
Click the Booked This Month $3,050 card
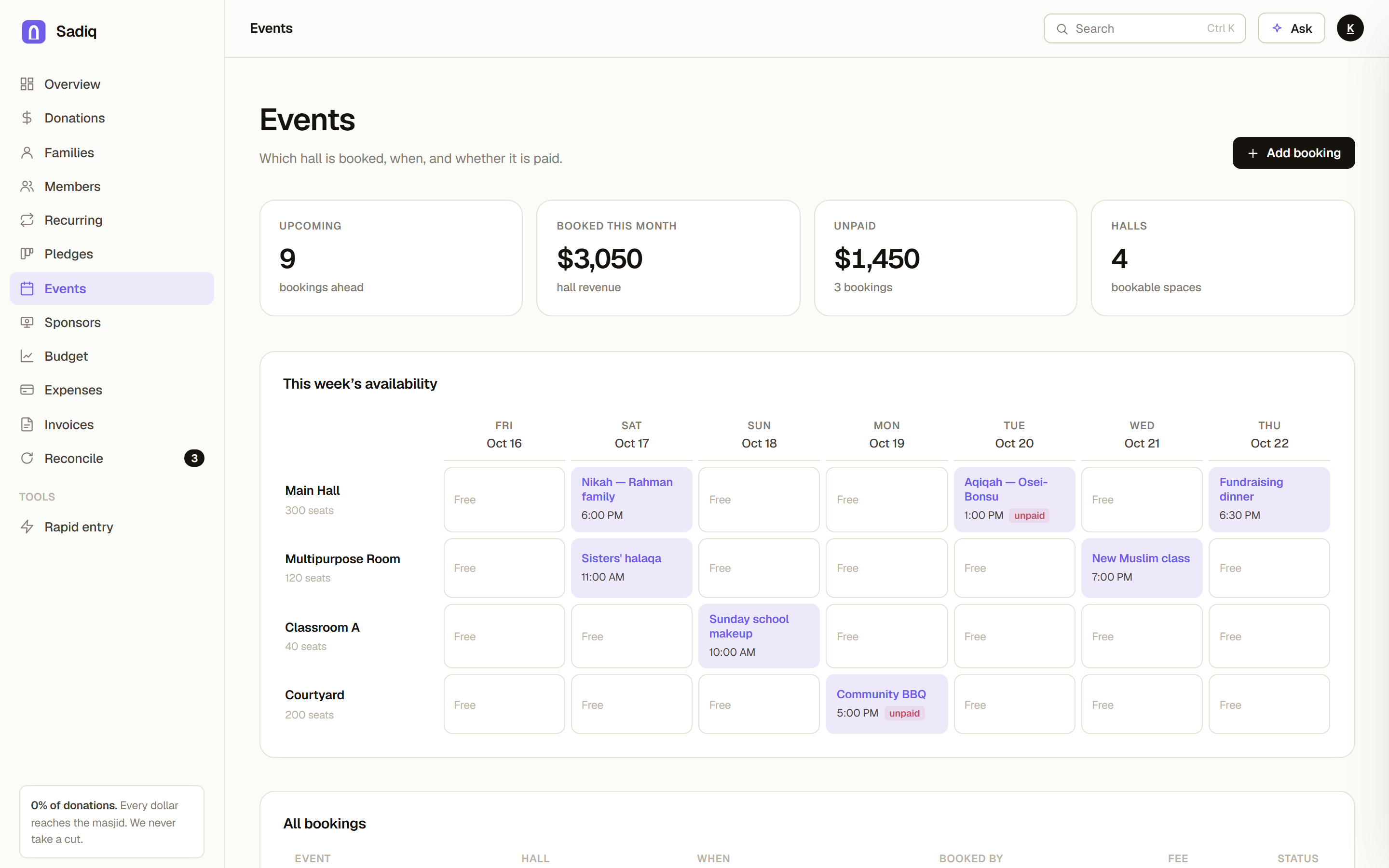[x=667, y=258]
